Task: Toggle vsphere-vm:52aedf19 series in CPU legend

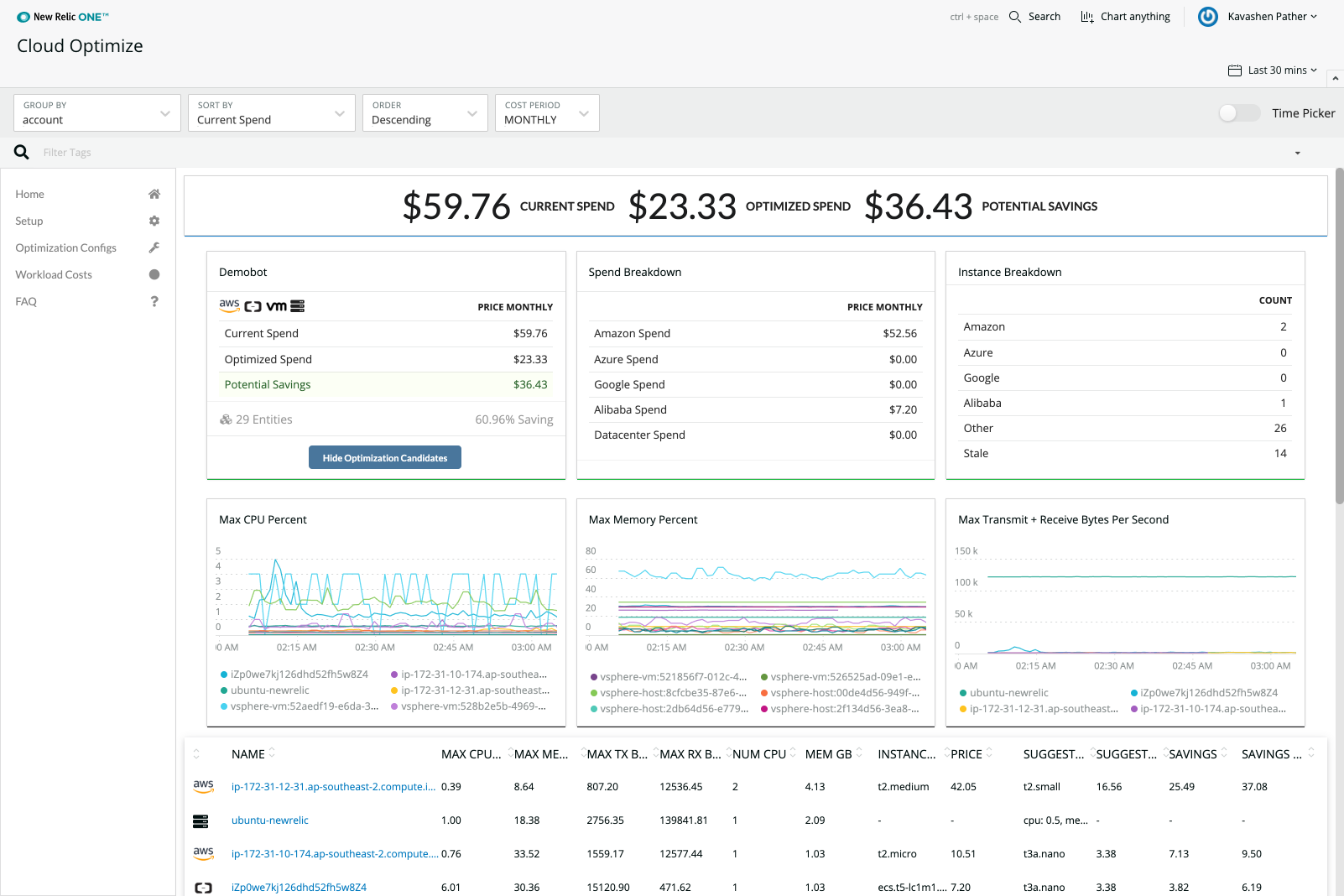Action: pyautogui.click(x=300, y=706)
